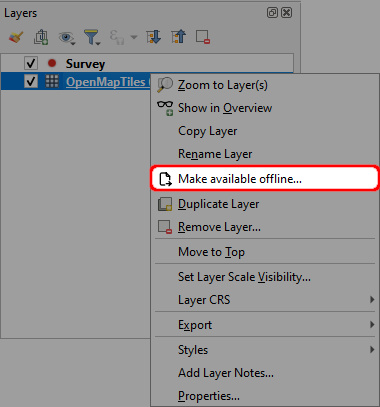Image resolution: width=380 pixels, height=407 pixels.
Task: Click the Collapse All layers icon
Action: click(178, 37)
